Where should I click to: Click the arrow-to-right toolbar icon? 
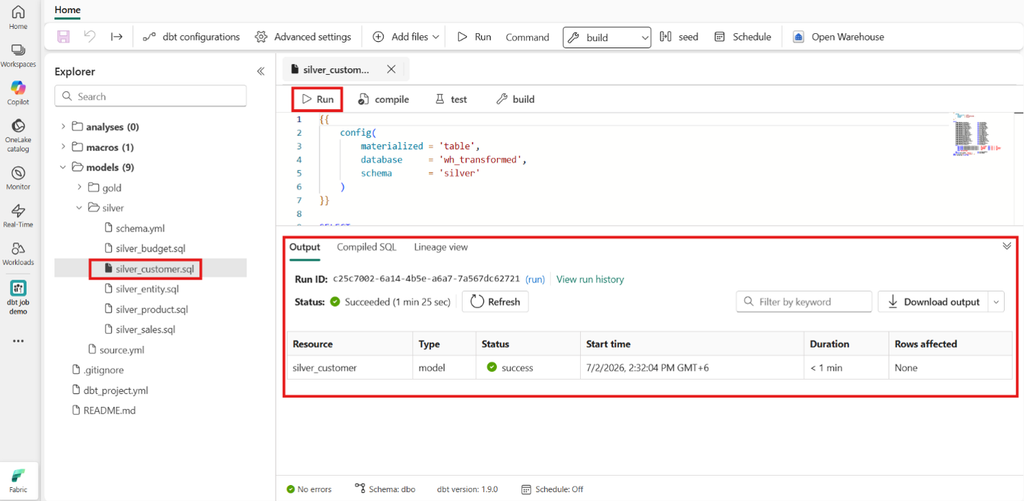[x=116, y=37]
